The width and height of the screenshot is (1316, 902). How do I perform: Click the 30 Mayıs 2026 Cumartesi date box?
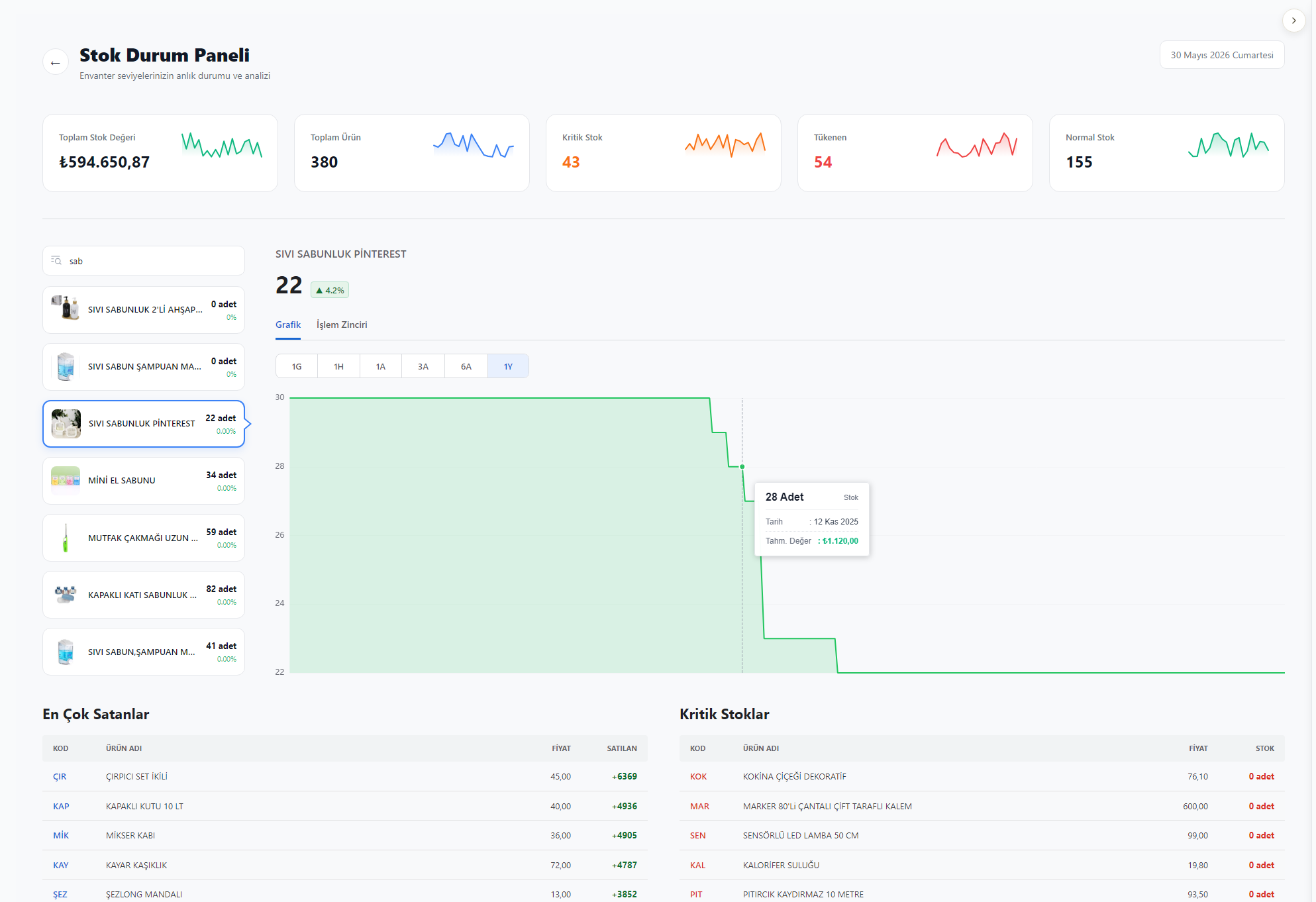(x=1222, y=55)
